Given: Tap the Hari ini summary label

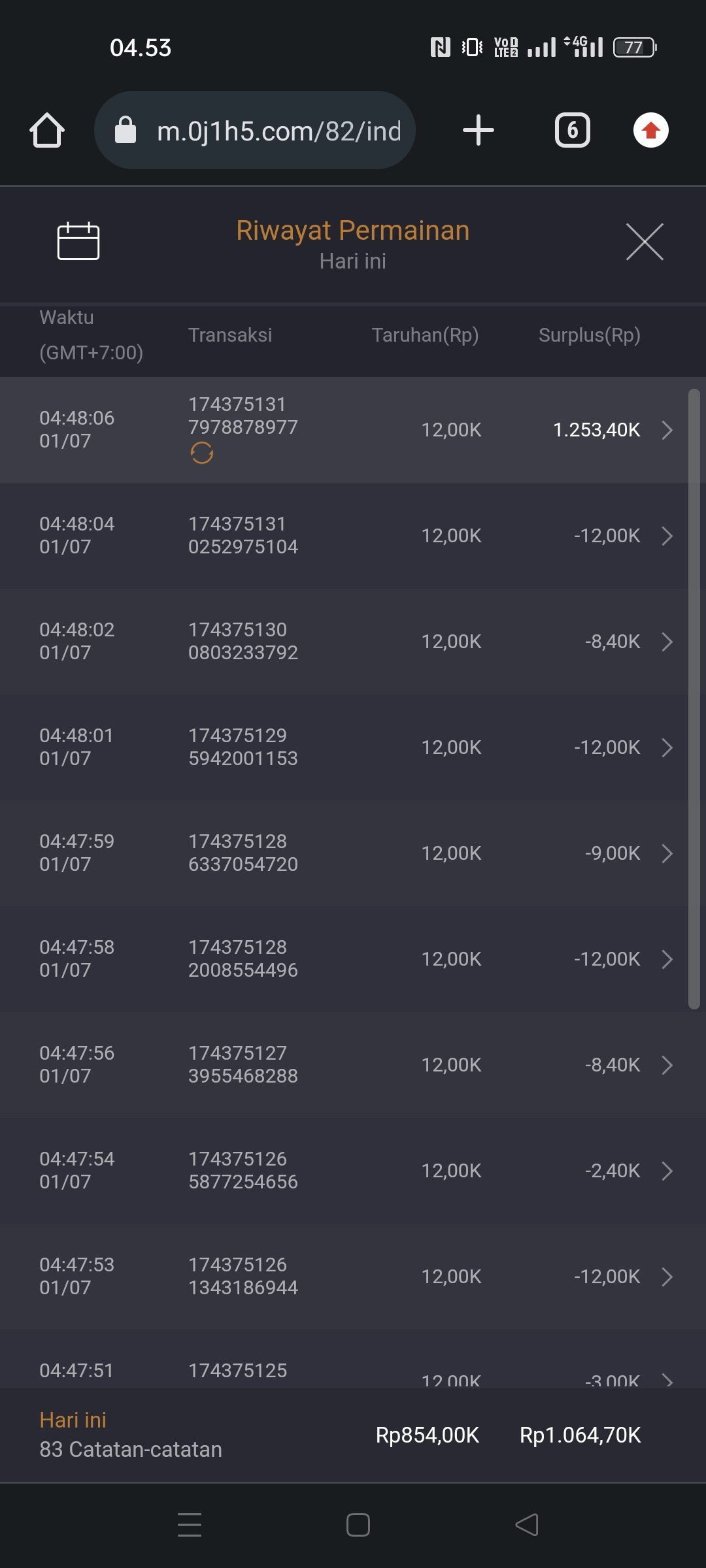Looking at the screenshot, I should 73,1420.
